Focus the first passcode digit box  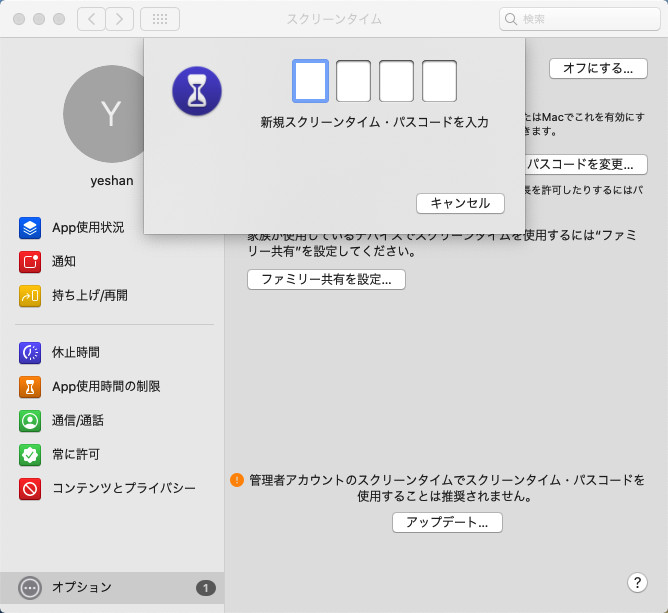click(310, 81)
